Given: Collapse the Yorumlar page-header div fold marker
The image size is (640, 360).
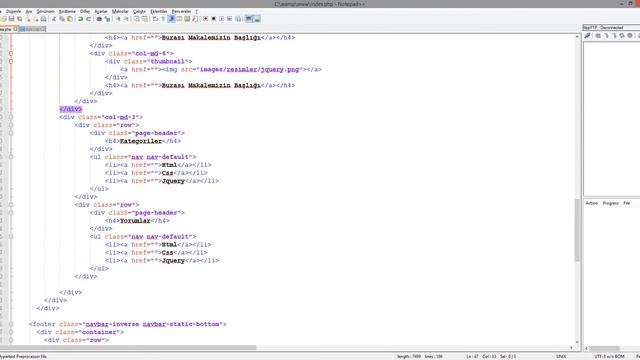Looking at the screenshot, I should [x=11, y=213].
